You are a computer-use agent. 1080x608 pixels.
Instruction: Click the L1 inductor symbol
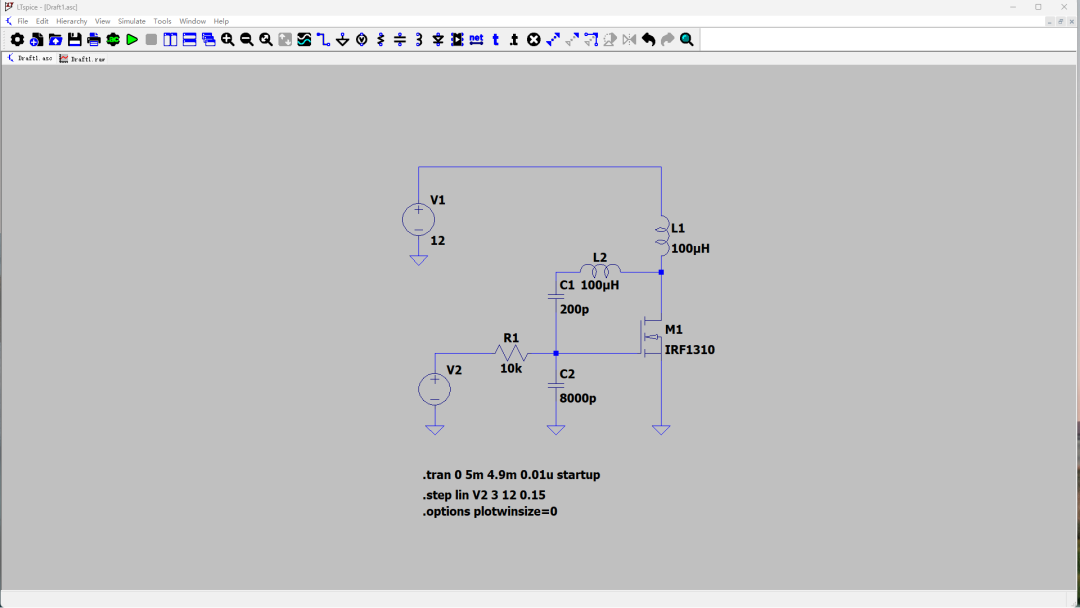[662, 237]
